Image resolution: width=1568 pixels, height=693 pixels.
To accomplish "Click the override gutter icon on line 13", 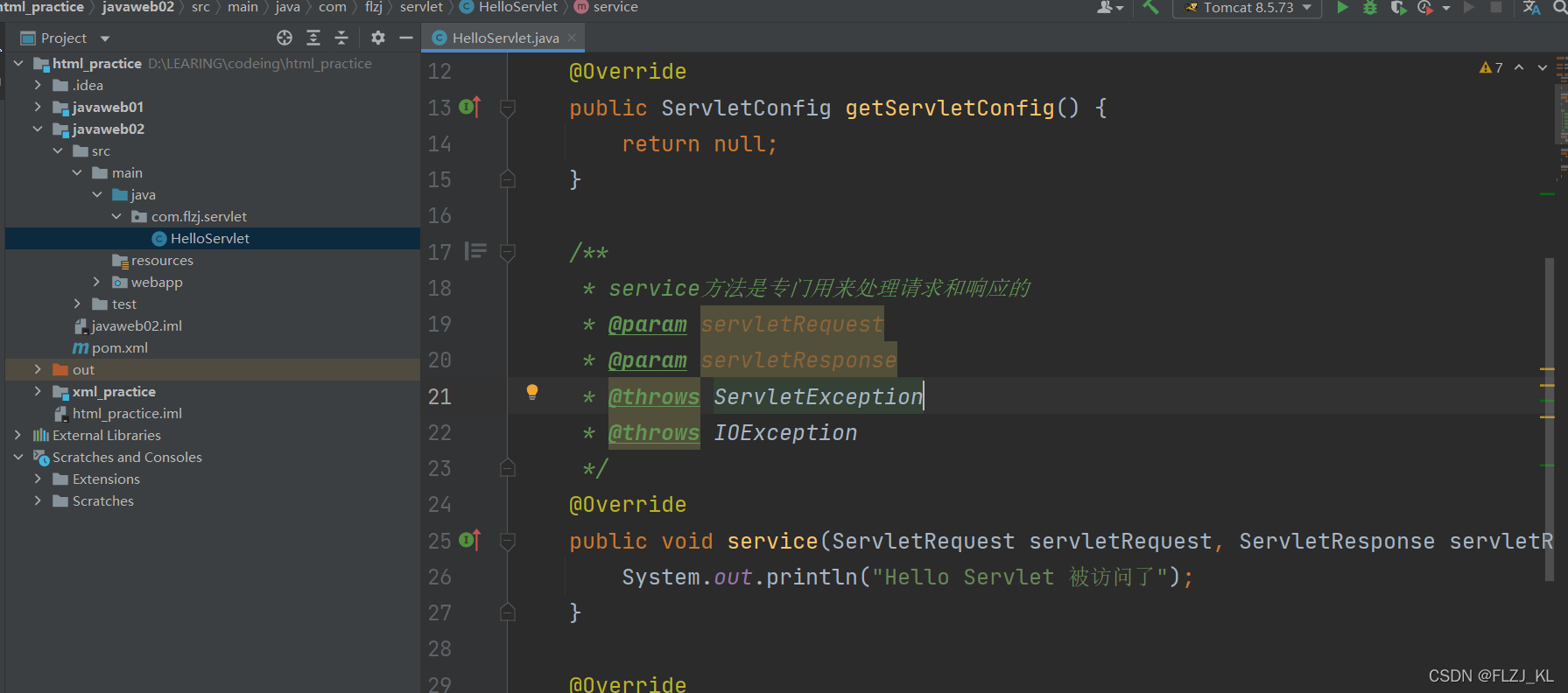I will point(470,107).
